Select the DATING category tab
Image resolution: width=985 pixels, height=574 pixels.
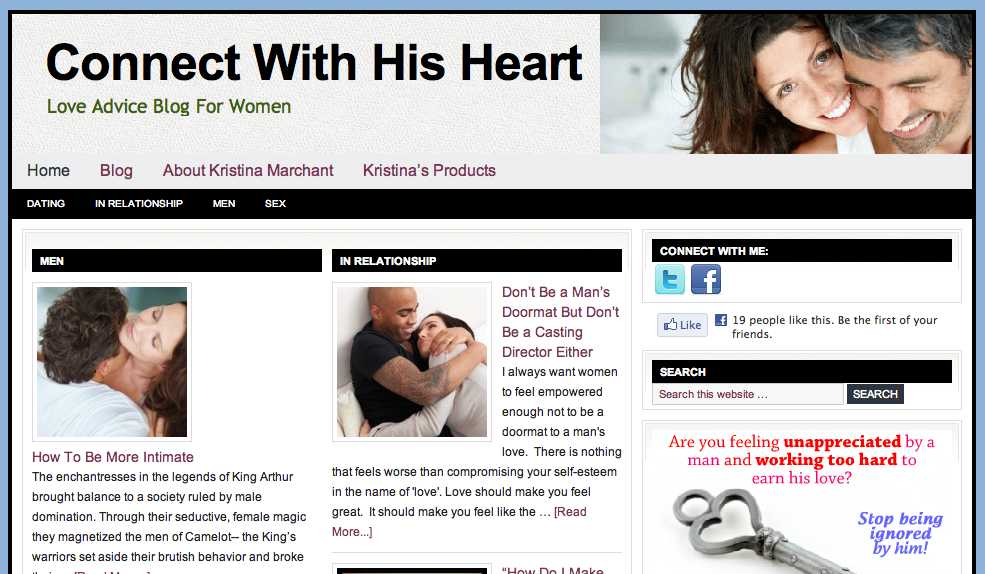(x=46, y=203)
